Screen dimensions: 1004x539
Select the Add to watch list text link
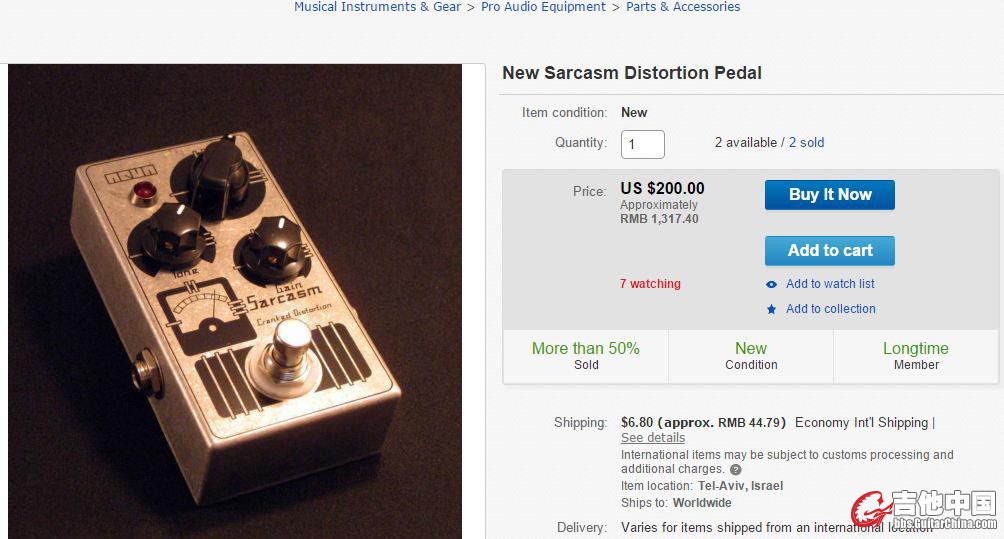830,284
